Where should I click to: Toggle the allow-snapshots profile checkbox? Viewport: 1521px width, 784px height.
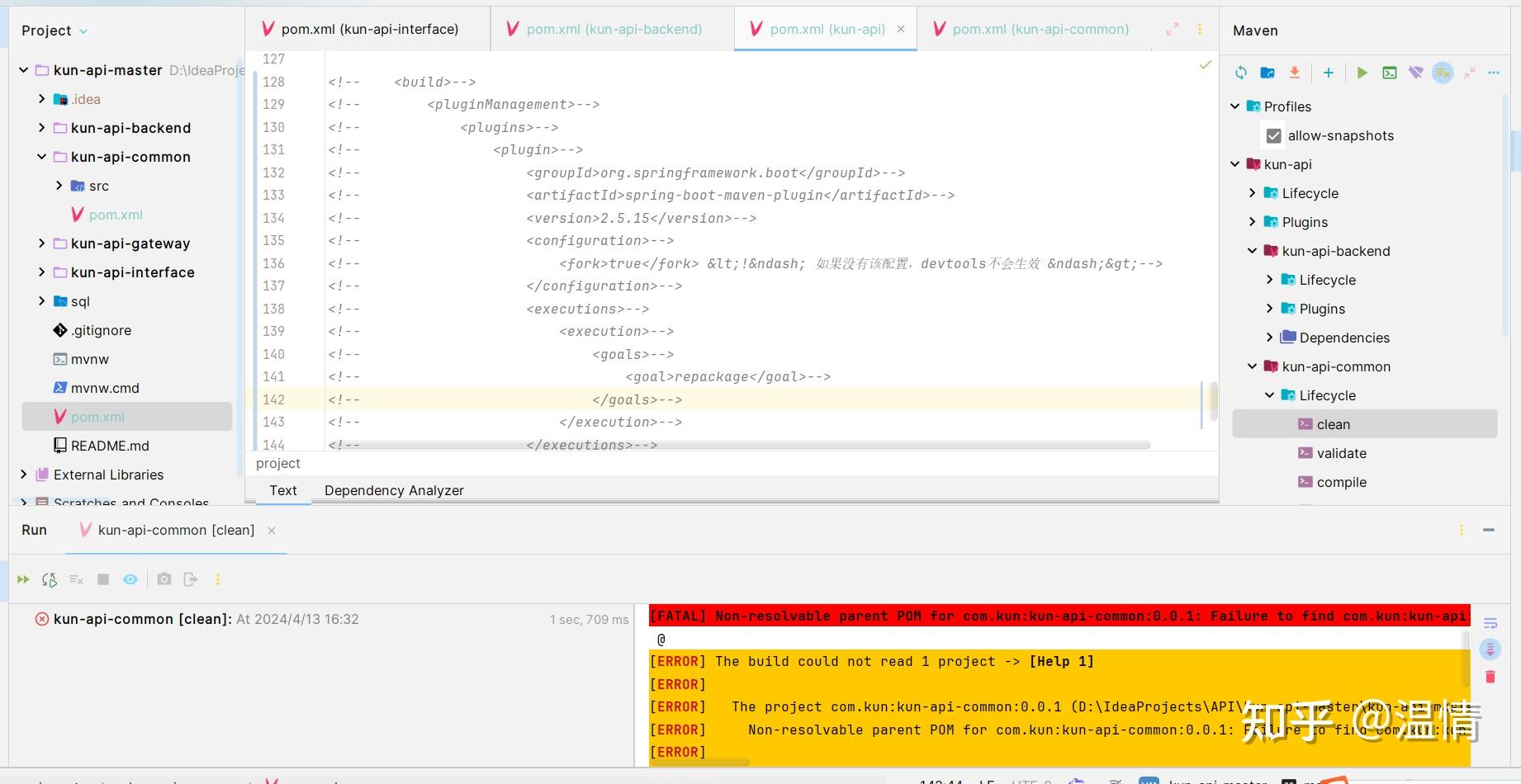point(1274,135)
